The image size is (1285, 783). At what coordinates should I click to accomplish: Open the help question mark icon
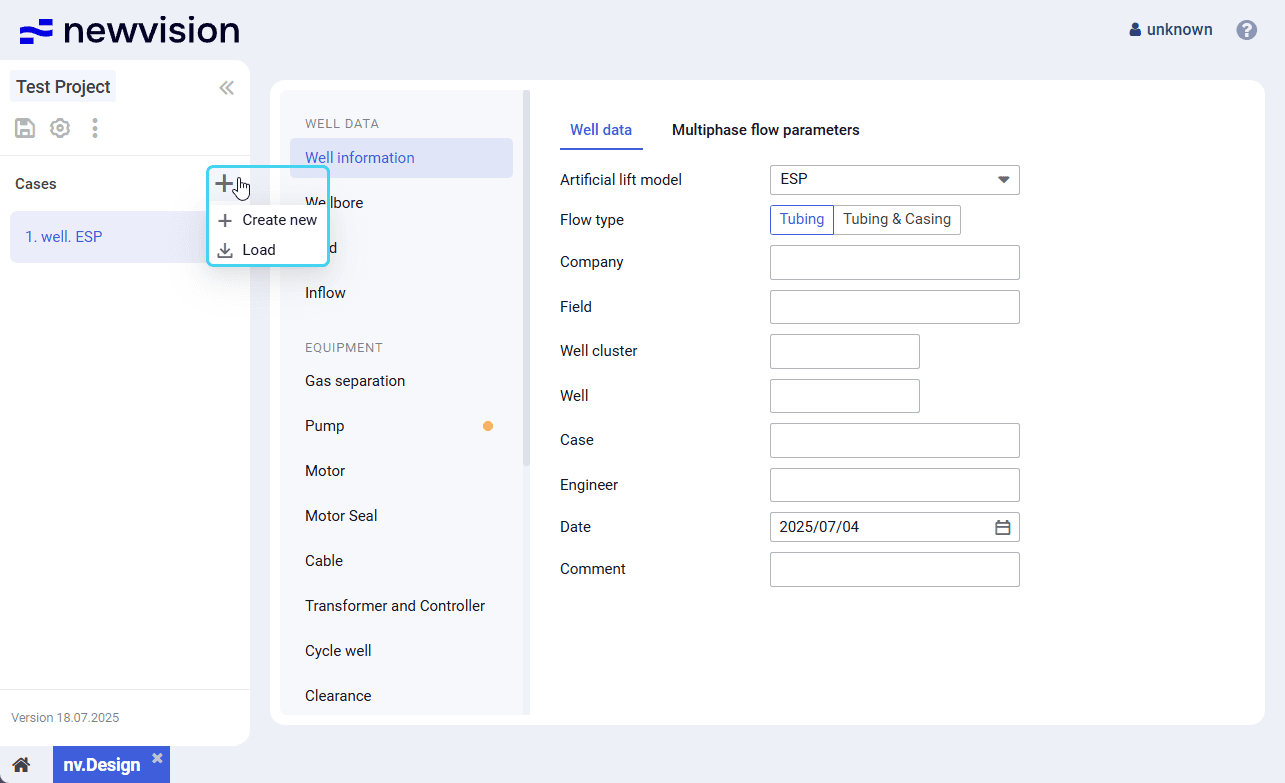(1246, 30)
